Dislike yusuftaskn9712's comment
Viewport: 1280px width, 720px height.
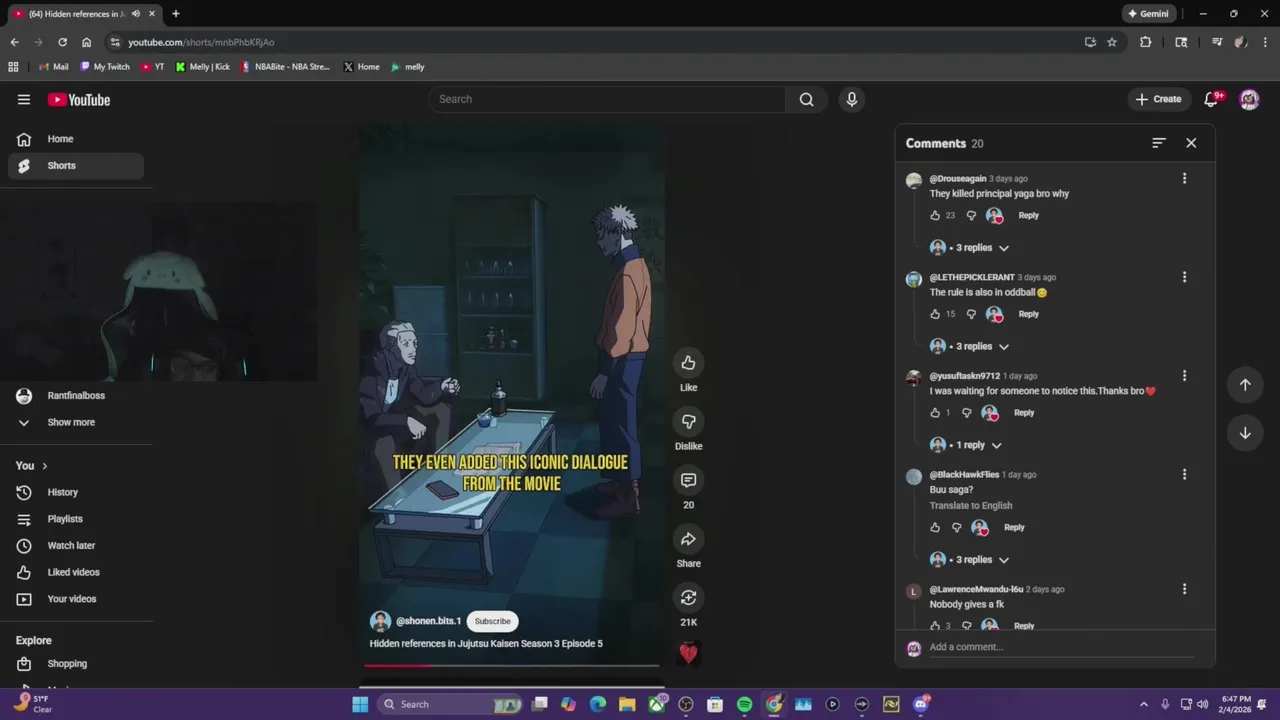pos(966,413)
